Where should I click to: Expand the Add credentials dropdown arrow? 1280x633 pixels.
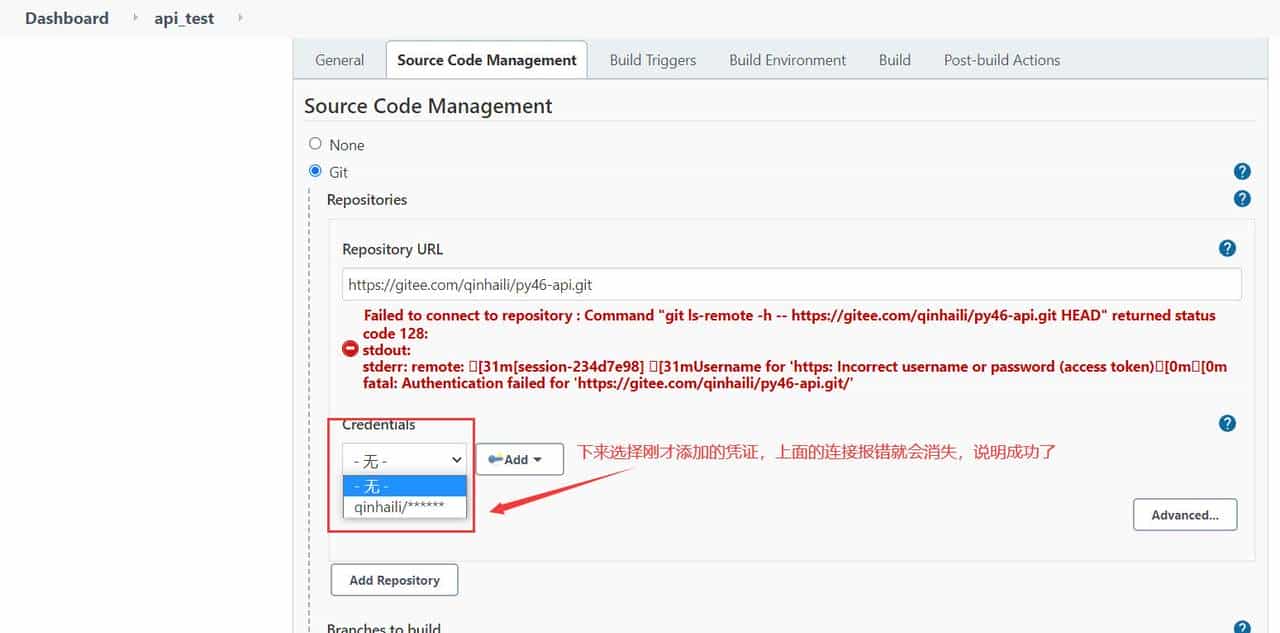(x=536, y=459)
